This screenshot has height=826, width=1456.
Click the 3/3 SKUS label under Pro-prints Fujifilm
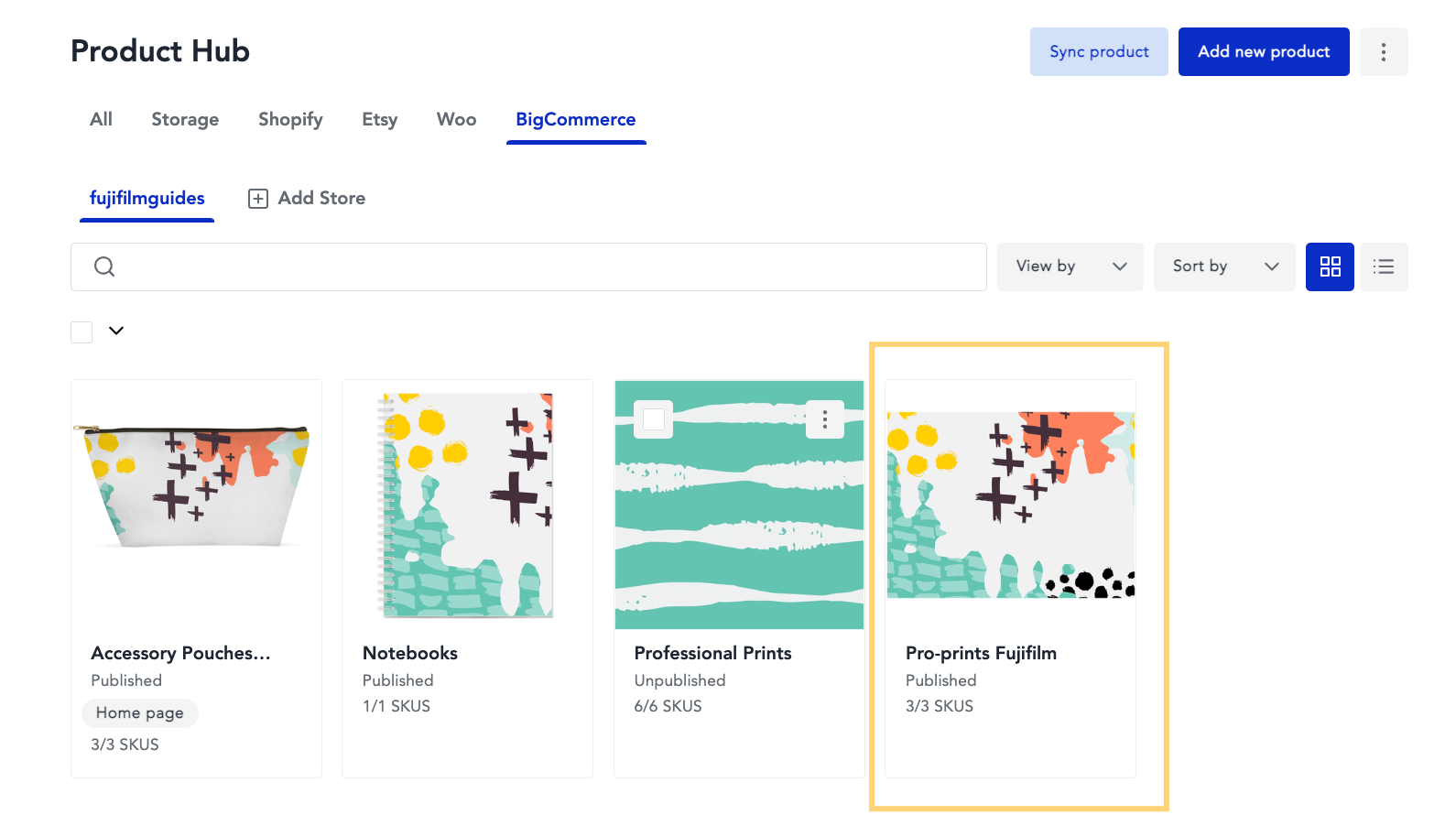tap(940, 706)
